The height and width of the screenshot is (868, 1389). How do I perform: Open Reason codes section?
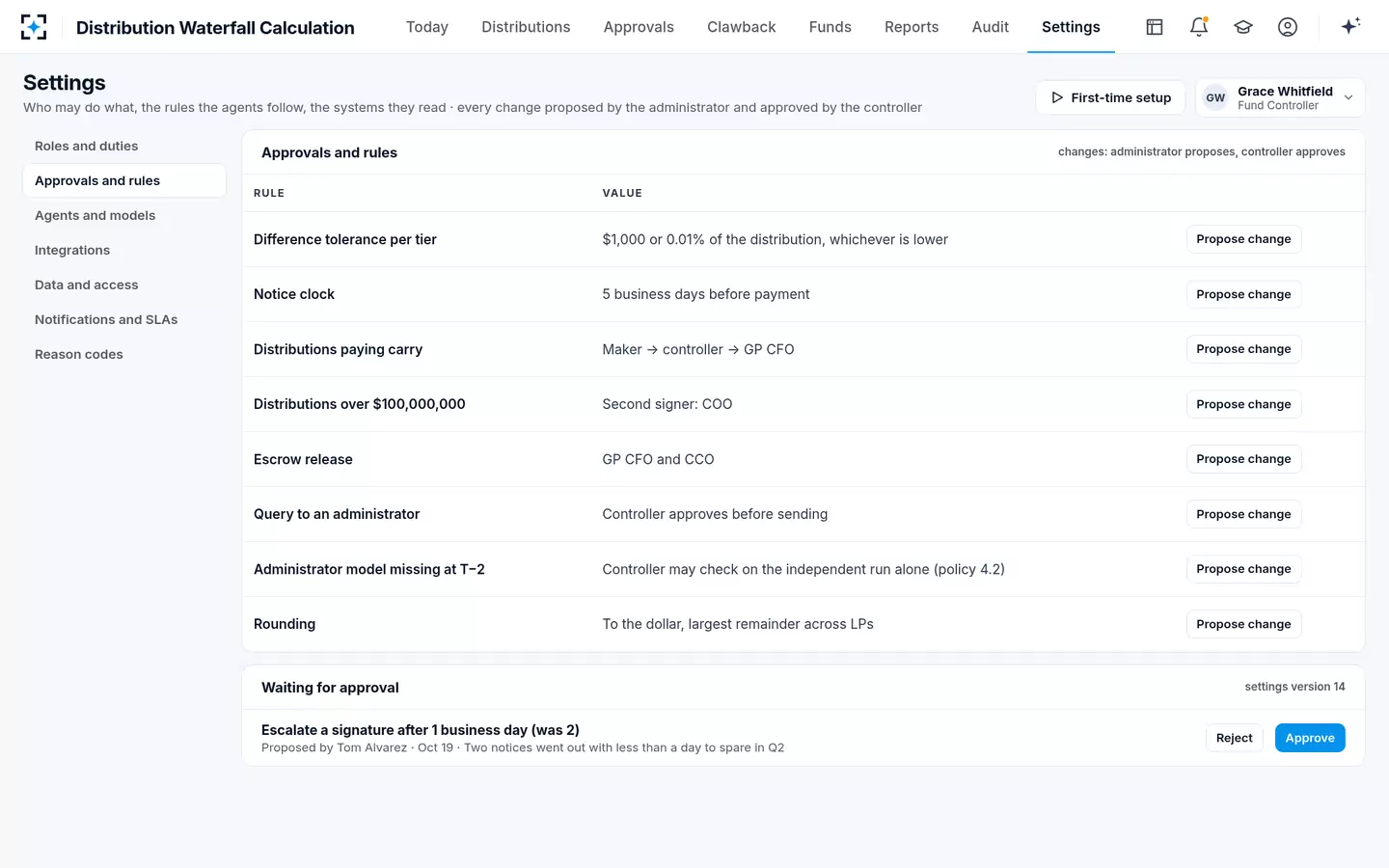tap(124, 354)
